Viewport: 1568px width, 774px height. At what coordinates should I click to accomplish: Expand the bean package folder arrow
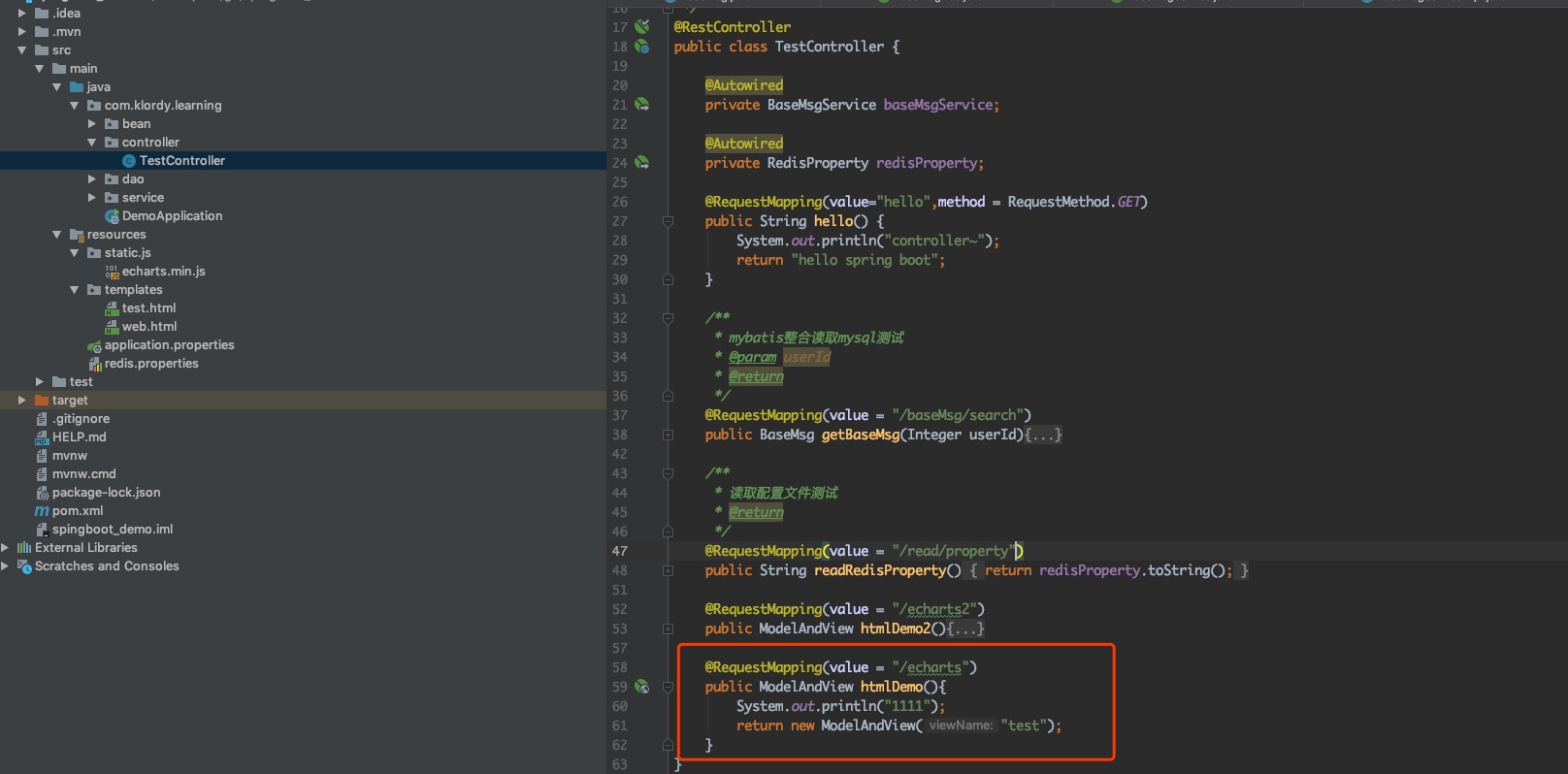[92, 124]
